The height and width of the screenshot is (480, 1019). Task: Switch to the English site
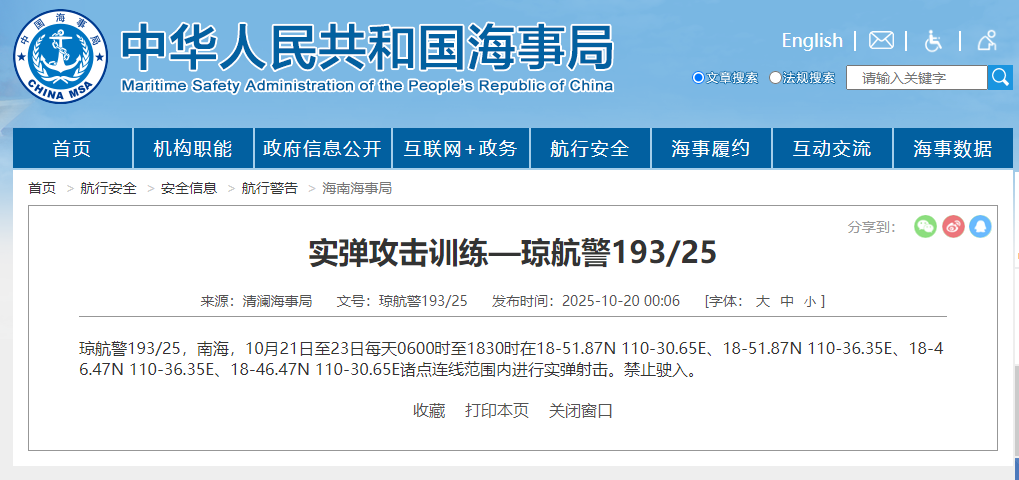pos(811,40)
